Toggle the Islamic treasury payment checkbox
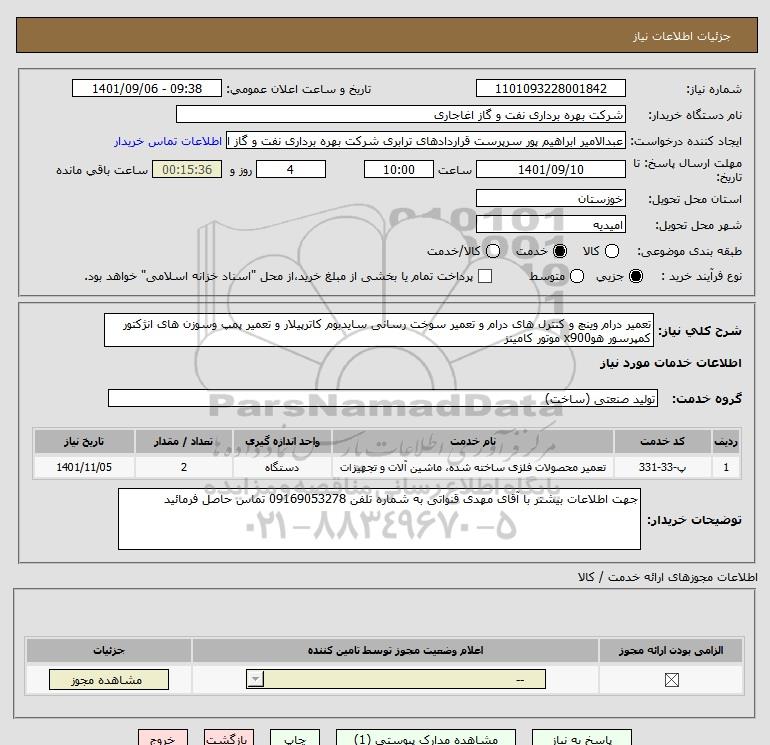Screen dimensions: 770x745 pos(485,276)
